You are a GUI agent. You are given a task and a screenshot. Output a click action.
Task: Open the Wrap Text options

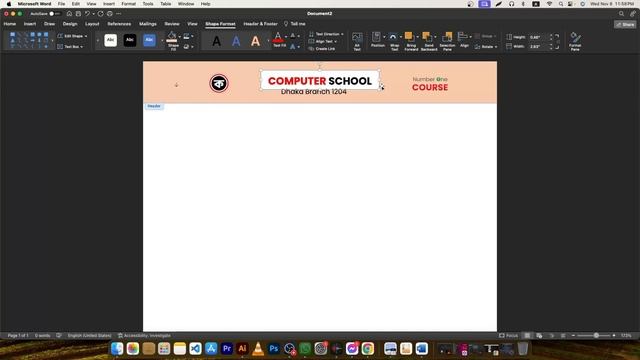click(394, 41)
